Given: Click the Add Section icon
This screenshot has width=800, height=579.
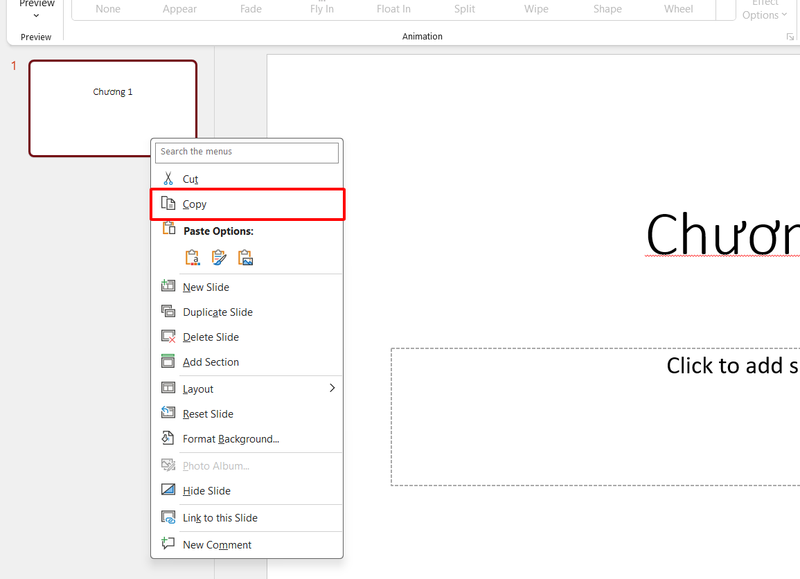Looking at the screenshot, I should (168, 361).
